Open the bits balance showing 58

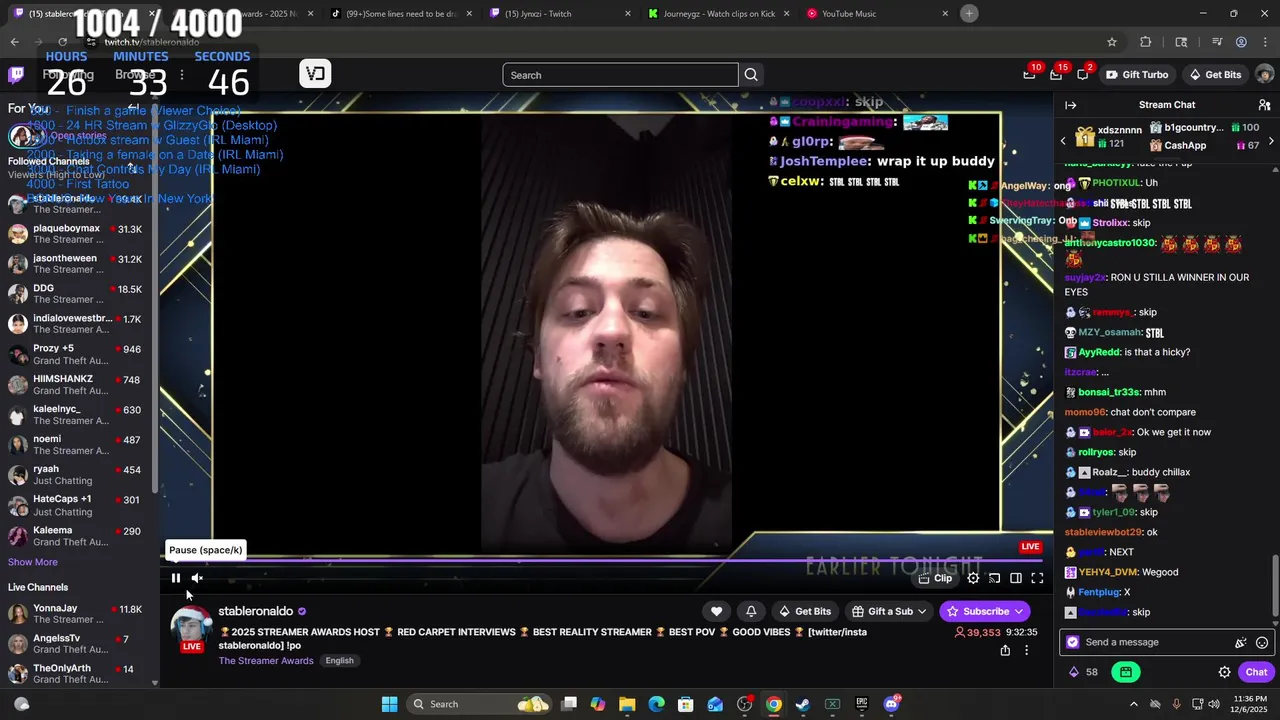click(1084, 672)
